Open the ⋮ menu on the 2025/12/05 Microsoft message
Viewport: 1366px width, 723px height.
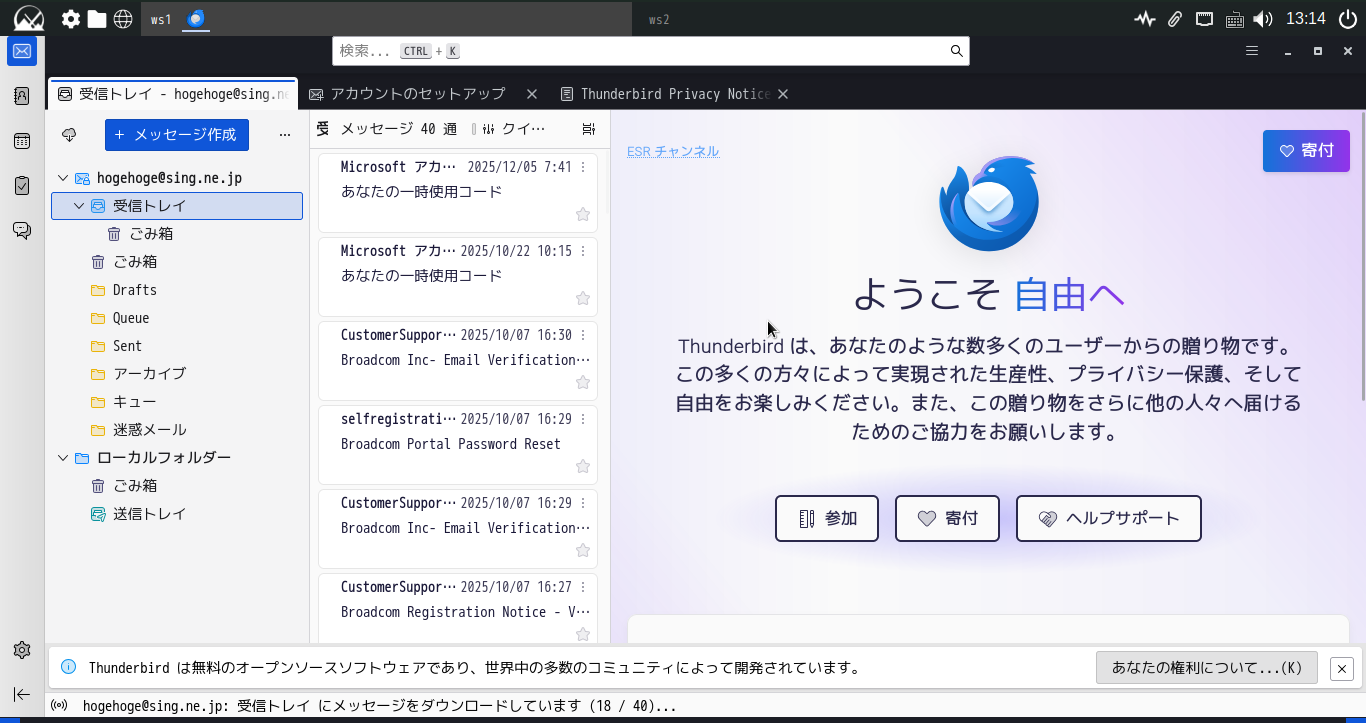583,167
